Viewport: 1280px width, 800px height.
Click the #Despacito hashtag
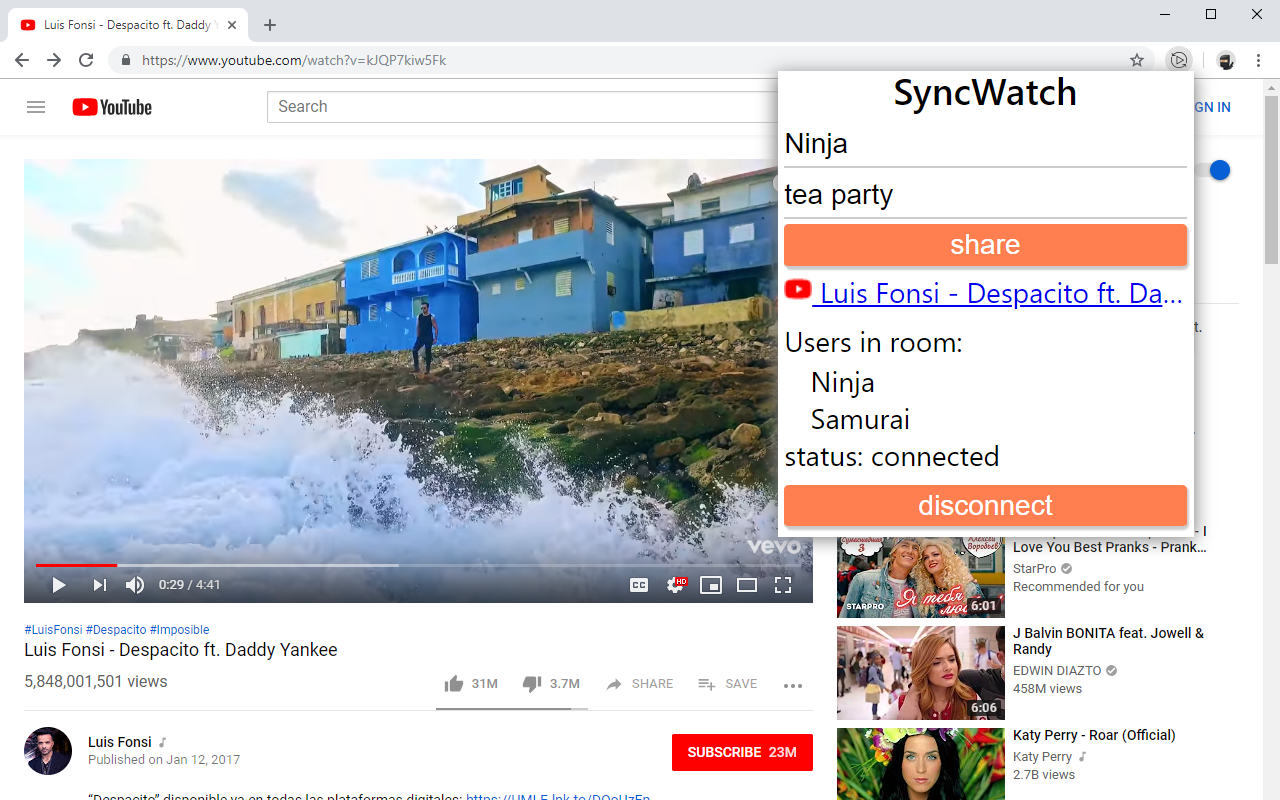point(116,630)
